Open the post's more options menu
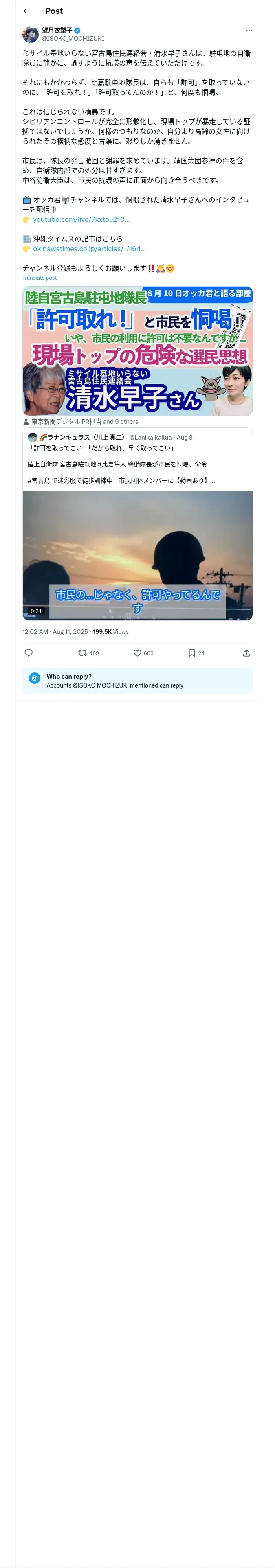Screen dimensions: 275x1568 (248, 31)
